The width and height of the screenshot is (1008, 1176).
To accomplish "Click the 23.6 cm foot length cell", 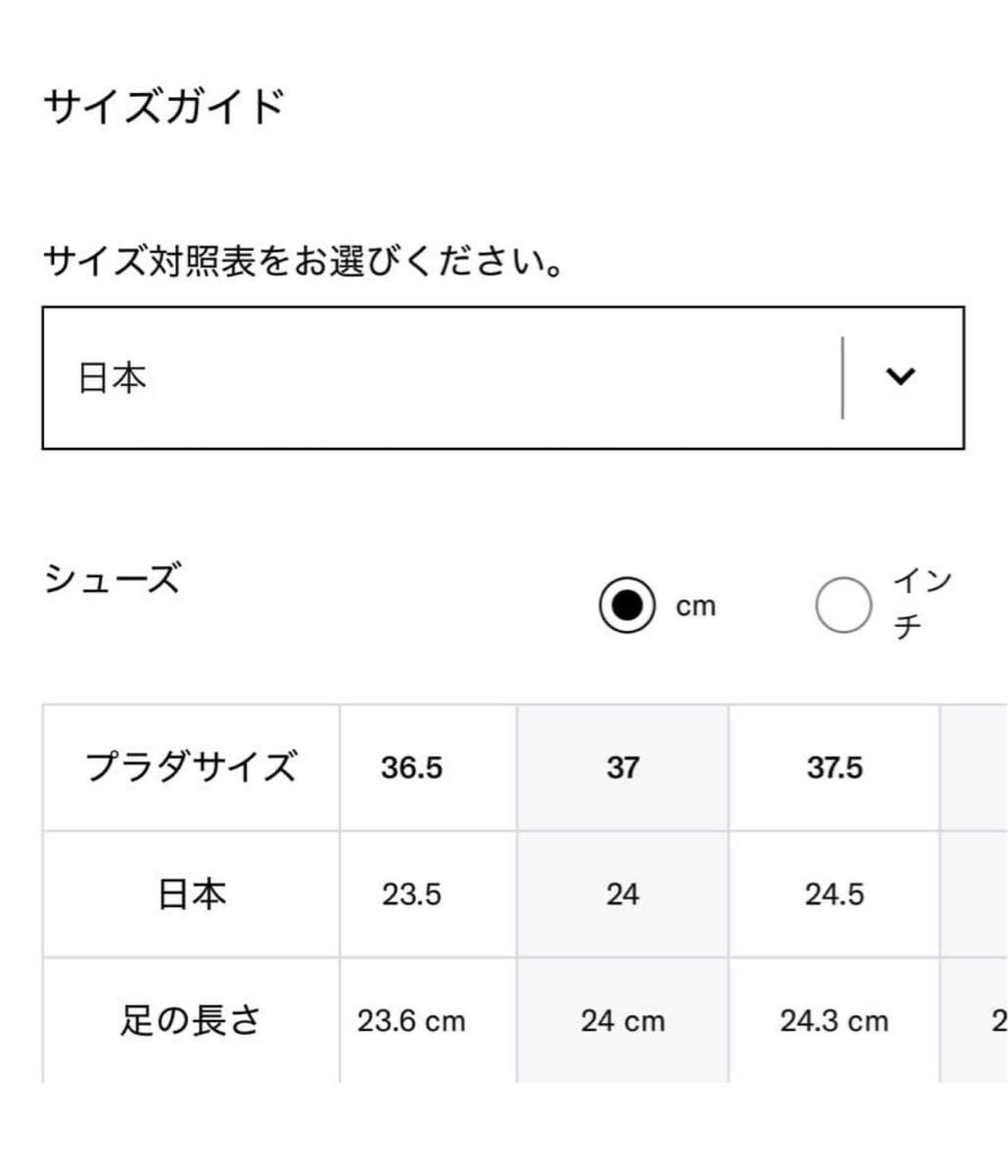I will click(x=411, y=1022).
